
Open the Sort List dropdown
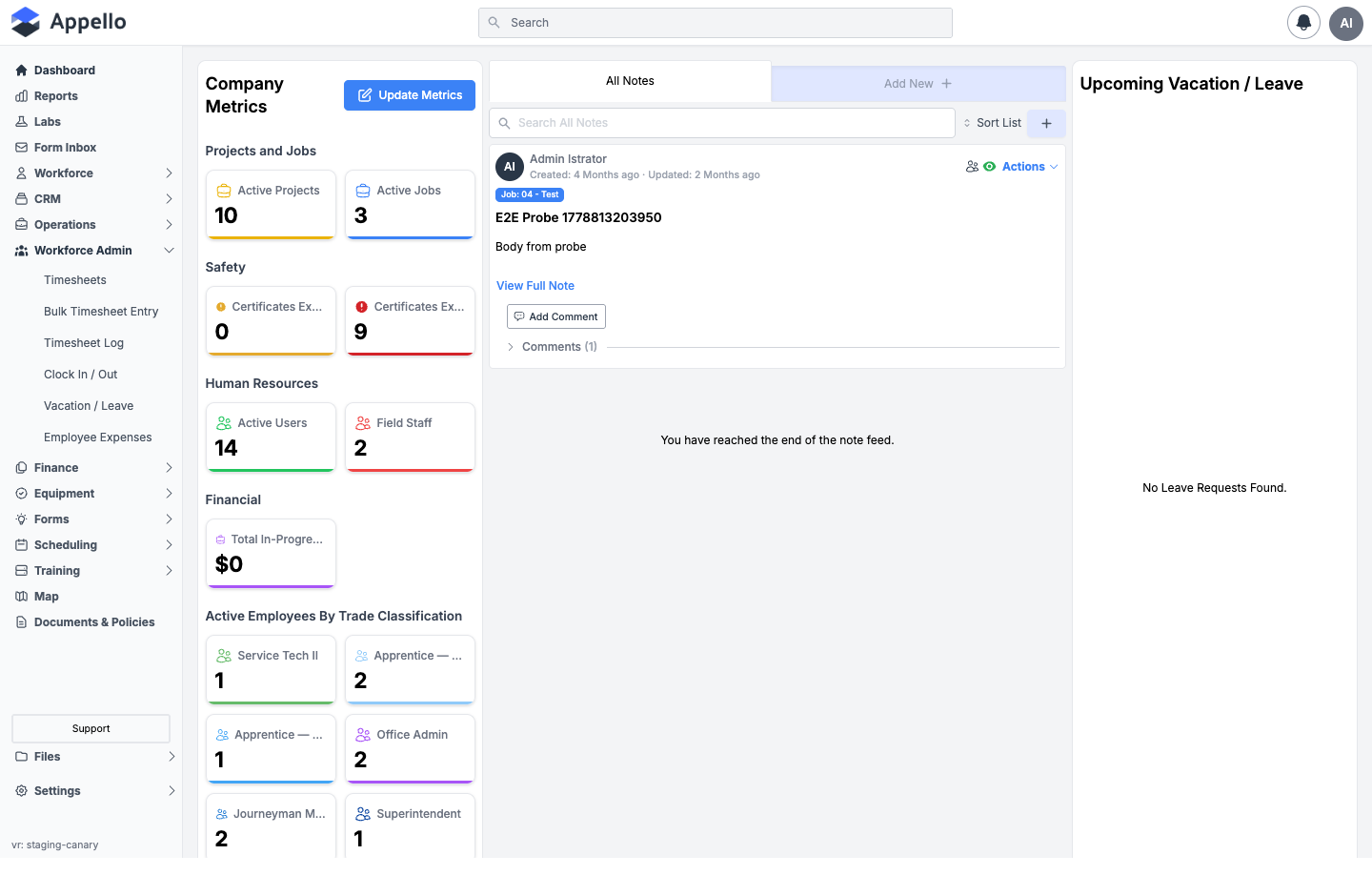pos(992,123)
